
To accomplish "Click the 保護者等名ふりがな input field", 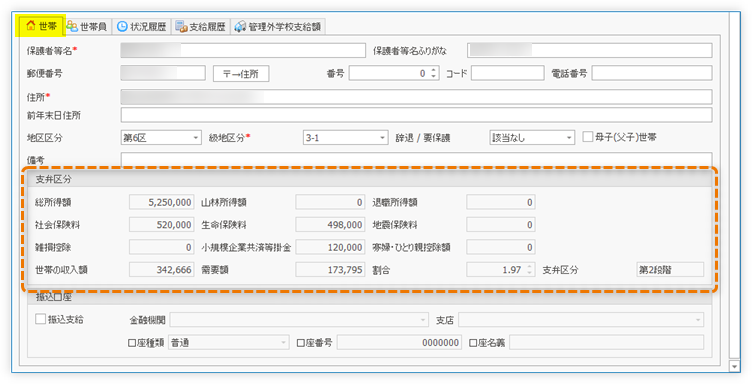I will click(x=590, y=50).
